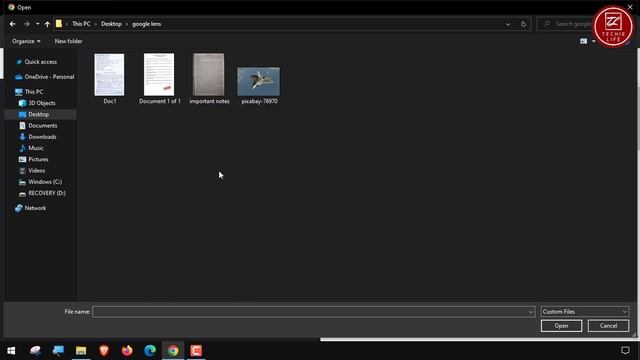The height and width of the screenshot is (360, 640).
Task: Select the Doc1 file thumbnail
Action: pyautogui.click(x=109, y=75)
